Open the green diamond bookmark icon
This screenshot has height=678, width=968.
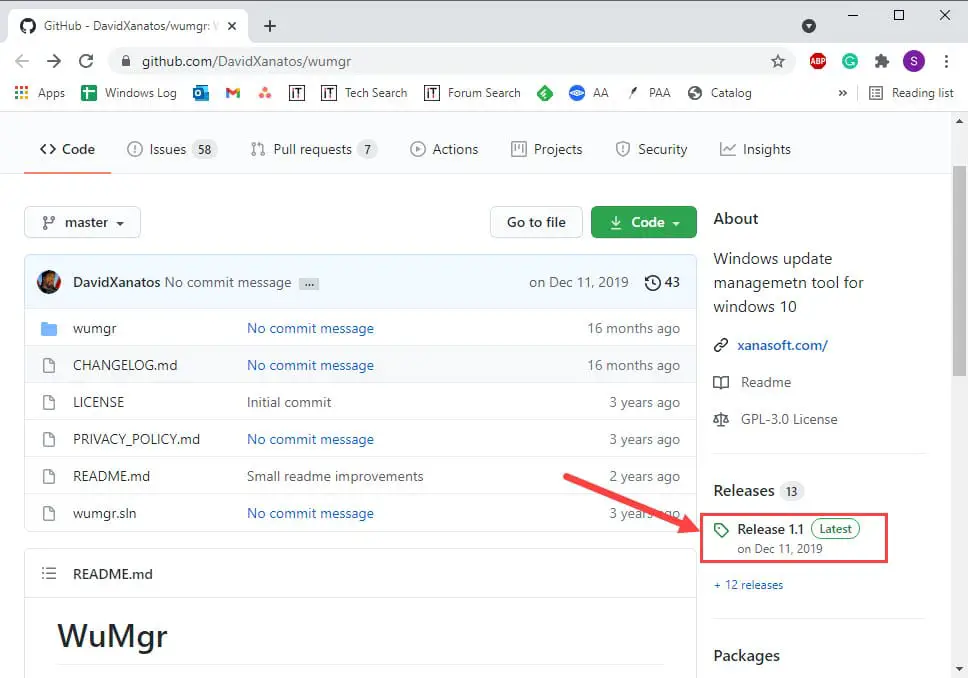544,93
